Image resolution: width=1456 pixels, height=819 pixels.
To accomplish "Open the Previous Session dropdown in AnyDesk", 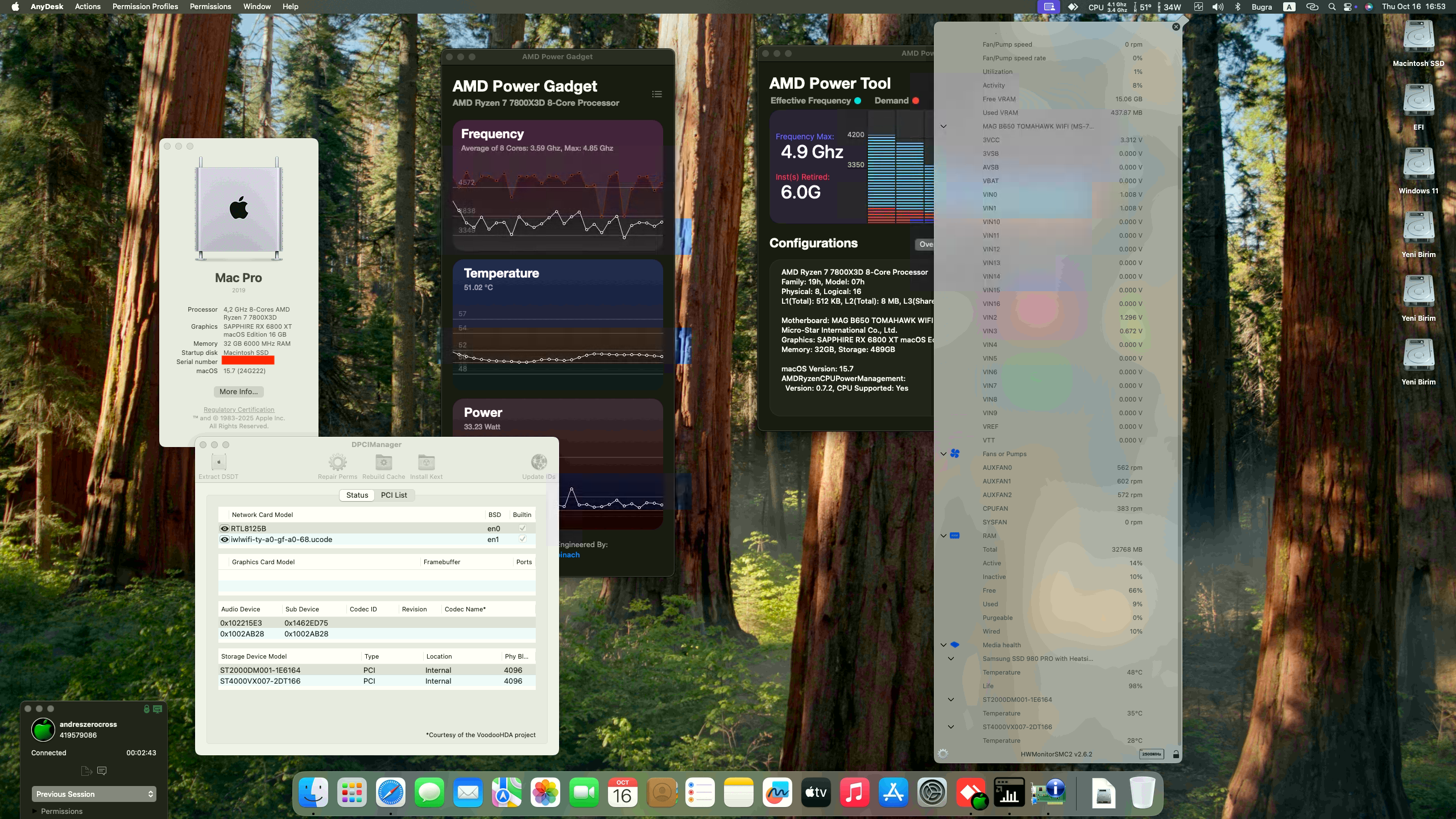I will 94,794.
